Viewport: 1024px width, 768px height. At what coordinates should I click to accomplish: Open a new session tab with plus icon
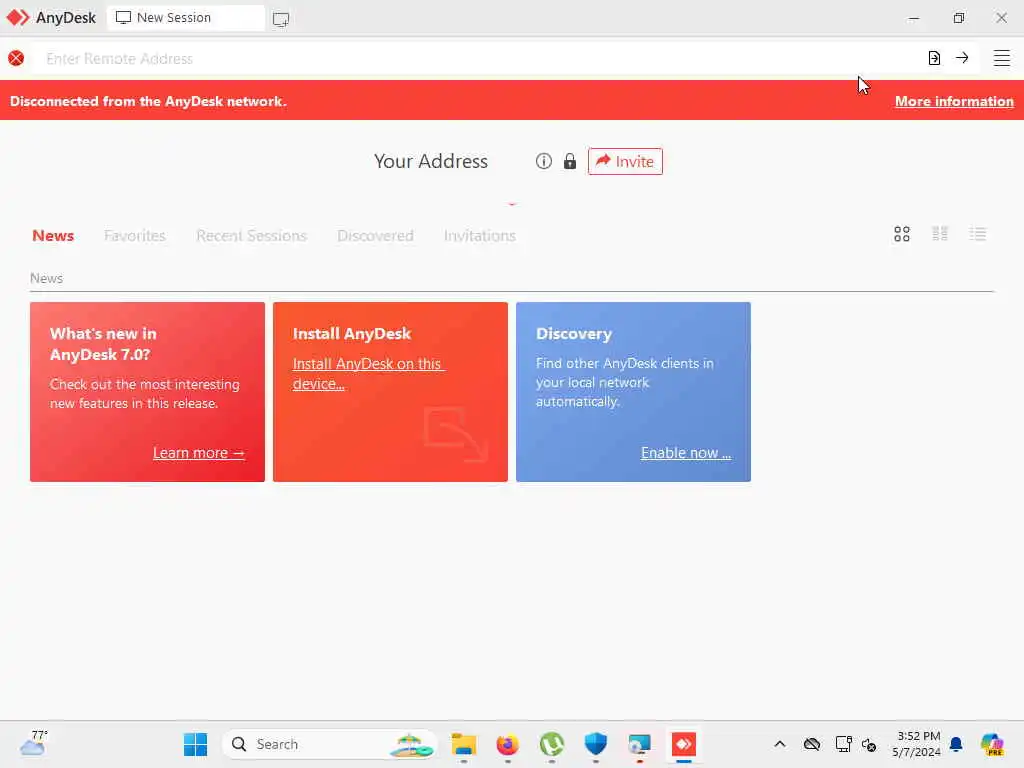coord(281,19)
